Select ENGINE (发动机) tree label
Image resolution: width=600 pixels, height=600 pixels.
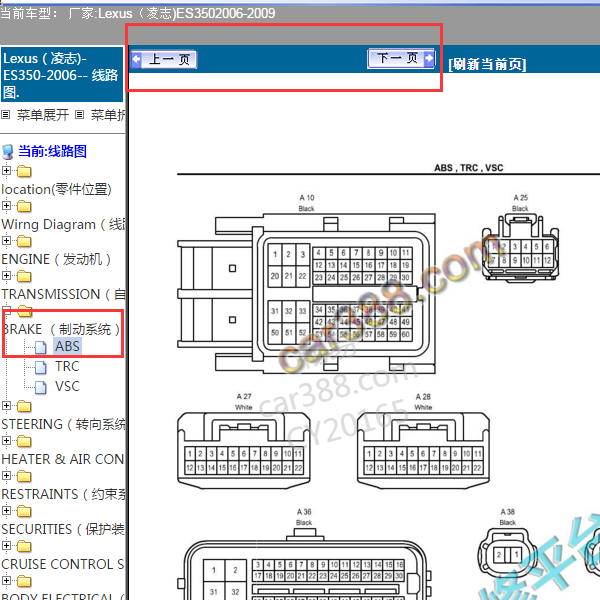point(56,259)
